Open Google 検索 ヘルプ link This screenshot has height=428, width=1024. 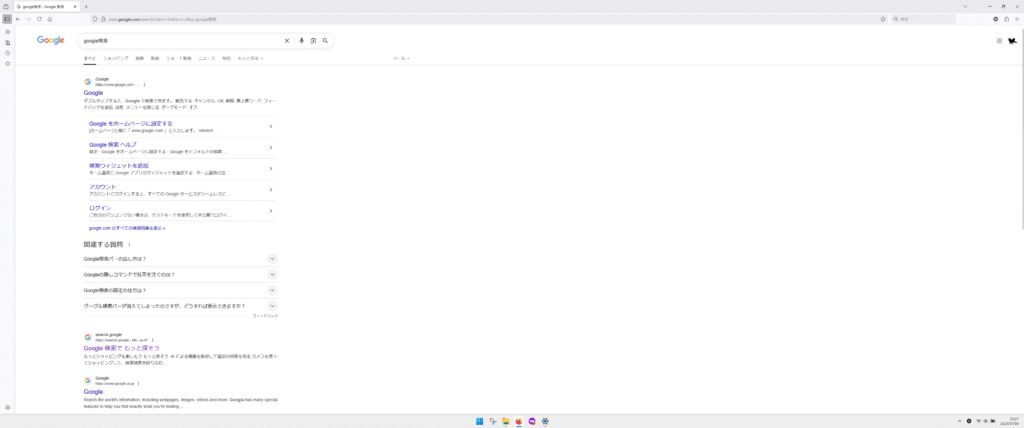pos(113,144)
